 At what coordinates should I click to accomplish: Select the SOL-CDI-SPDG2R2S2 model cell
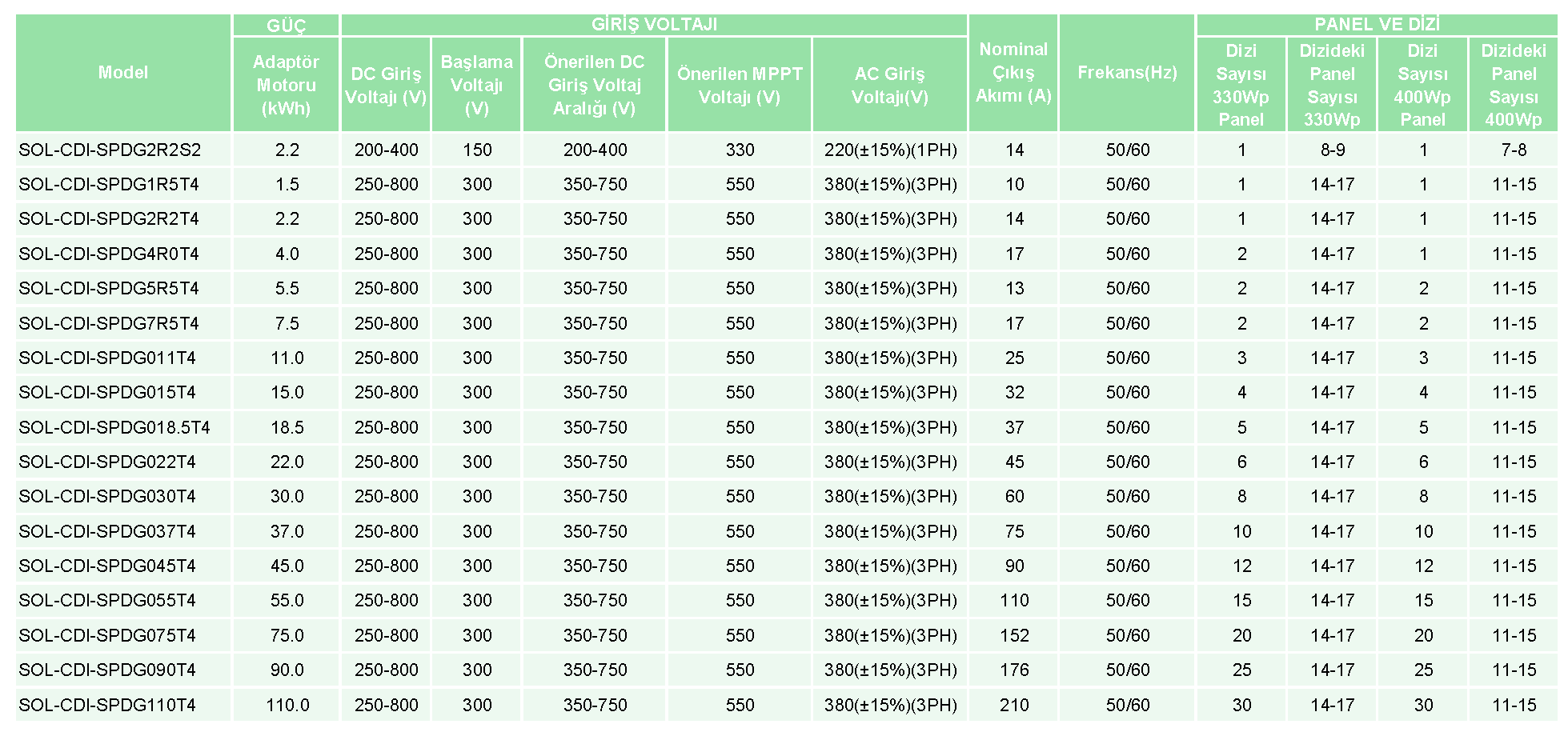110,150
